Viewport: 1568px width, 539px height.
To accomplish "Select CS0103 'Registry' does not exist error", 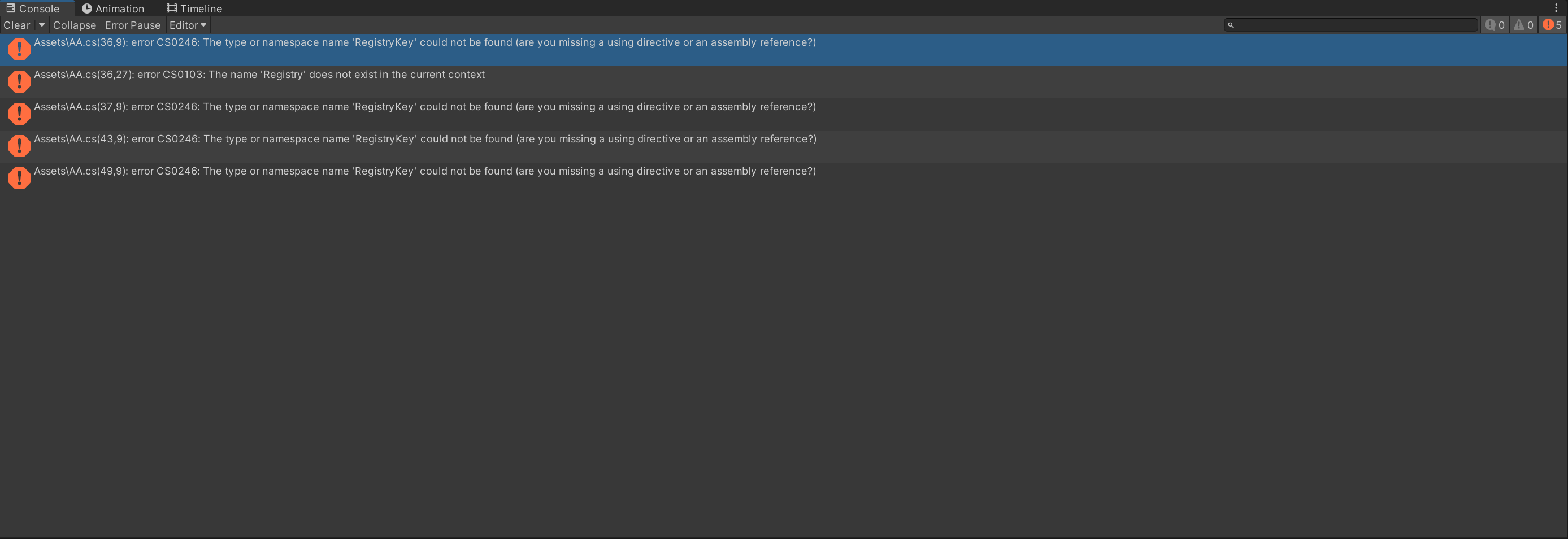I will 783,82.
